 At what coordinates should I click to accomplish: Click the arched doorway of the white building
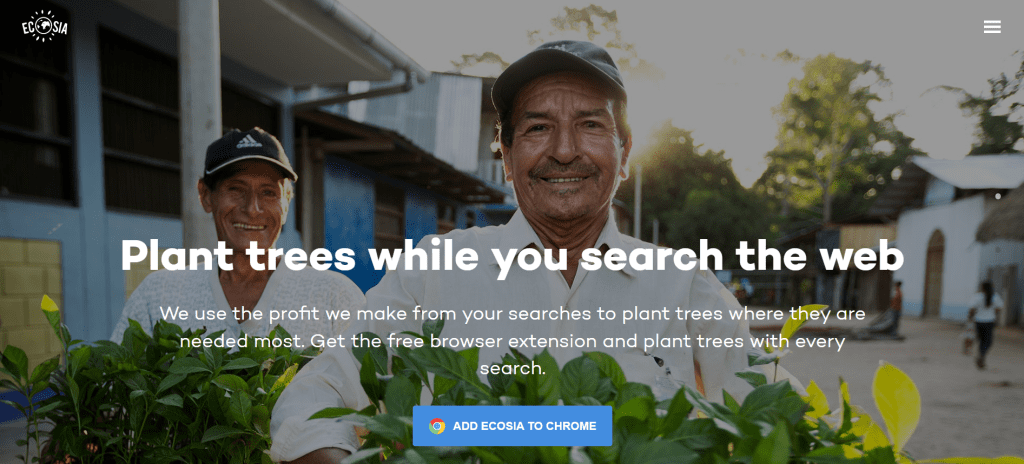pos(934,273)
